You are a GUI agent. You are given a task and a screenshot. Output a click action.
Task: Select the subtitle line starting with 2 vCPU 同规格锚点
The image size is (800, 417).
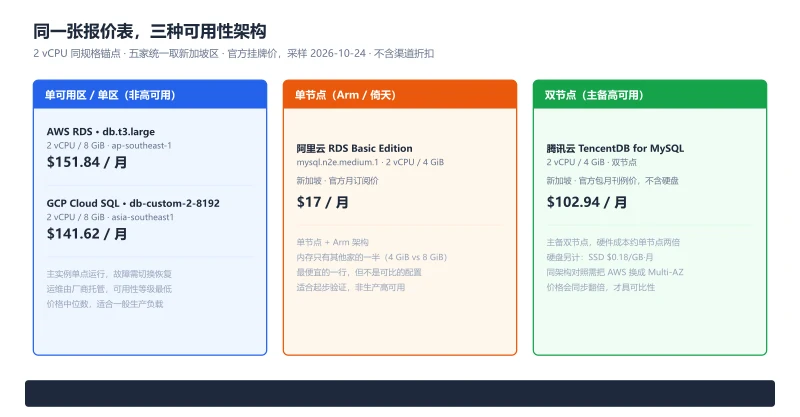coord(234,54)
